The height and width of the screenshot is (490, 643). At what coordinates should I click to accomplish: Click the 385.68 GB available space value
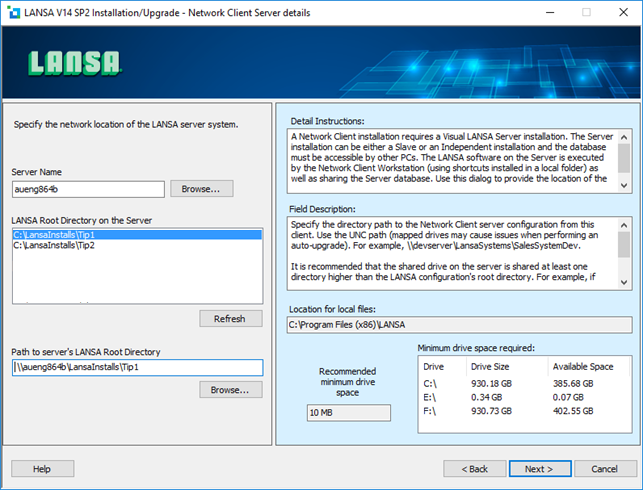(573, 384)
